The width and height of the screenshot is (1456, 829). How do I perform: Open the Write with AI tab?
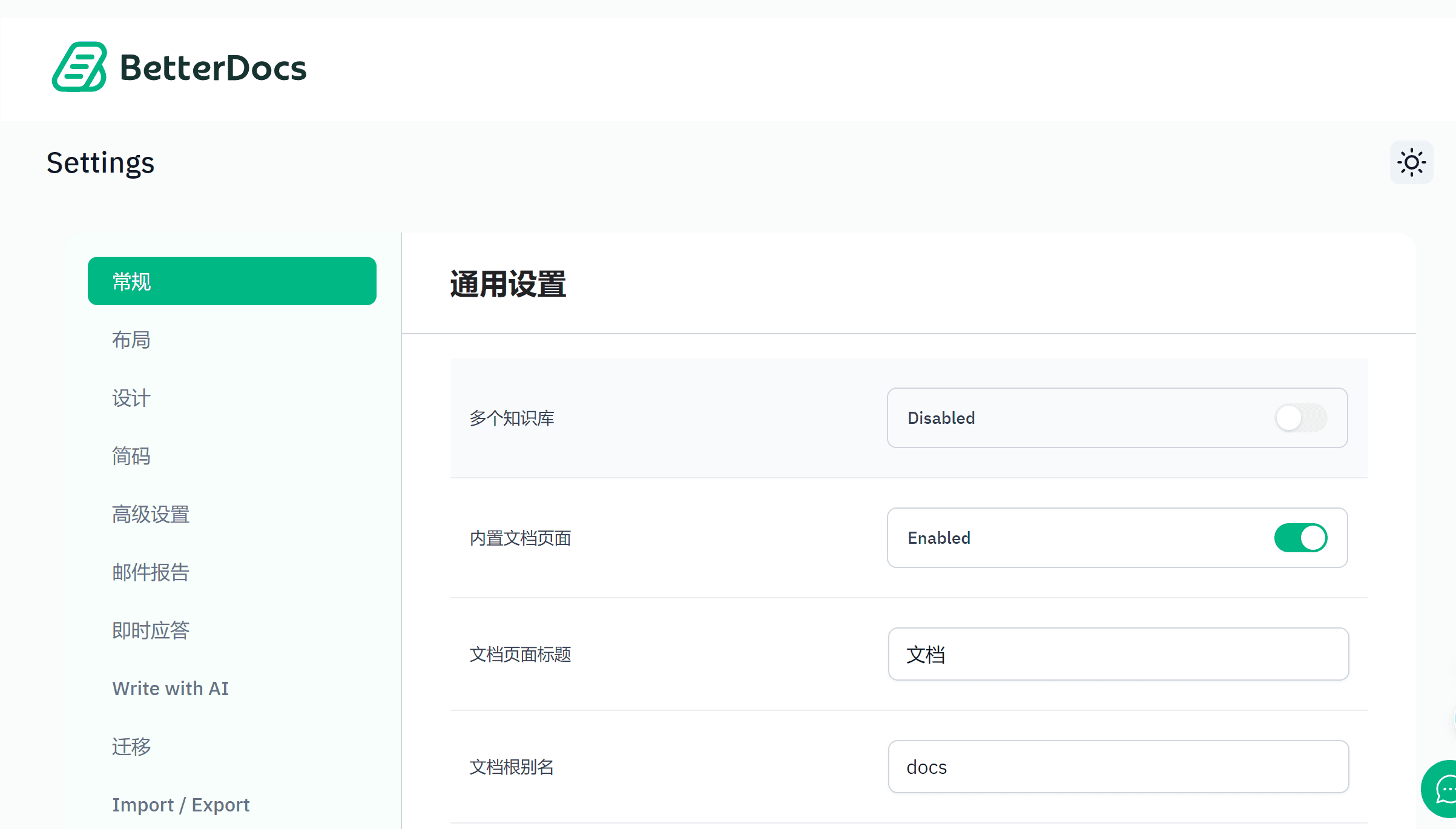[x=170, y=689]
